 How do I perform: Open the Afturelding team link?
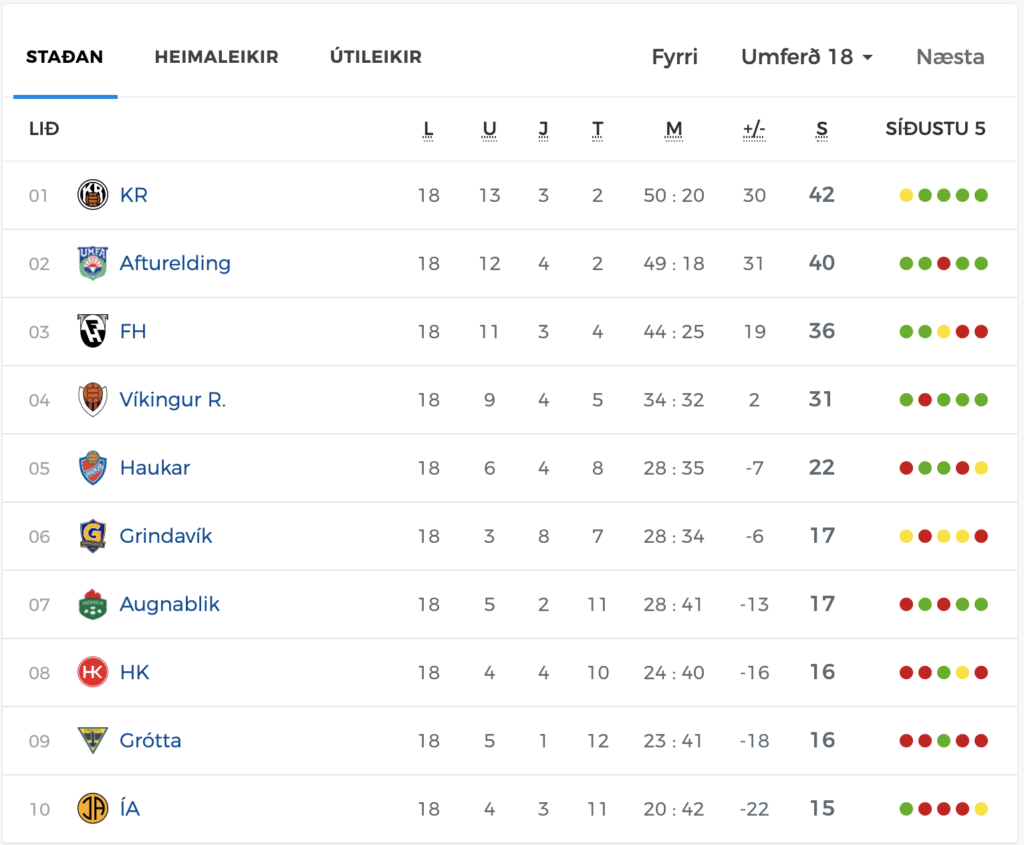click(x=175, y=263)
